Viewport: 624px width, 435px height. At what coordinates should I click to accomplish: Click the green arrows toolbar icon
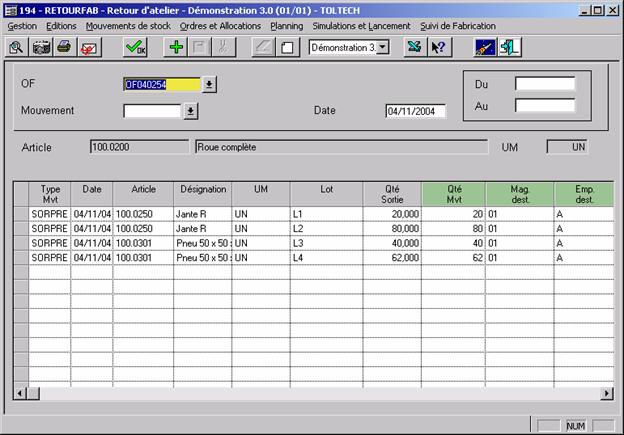[414, 47]
